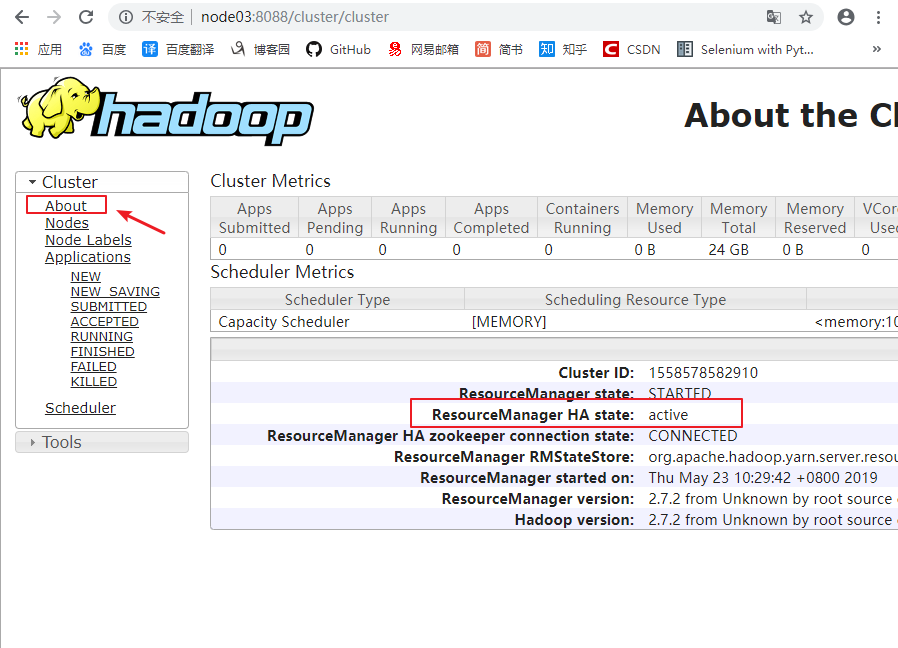Show FAILED applications
The width and height of the screenshot is (898, 648).
pyautogui.click(x=93, y=366)
